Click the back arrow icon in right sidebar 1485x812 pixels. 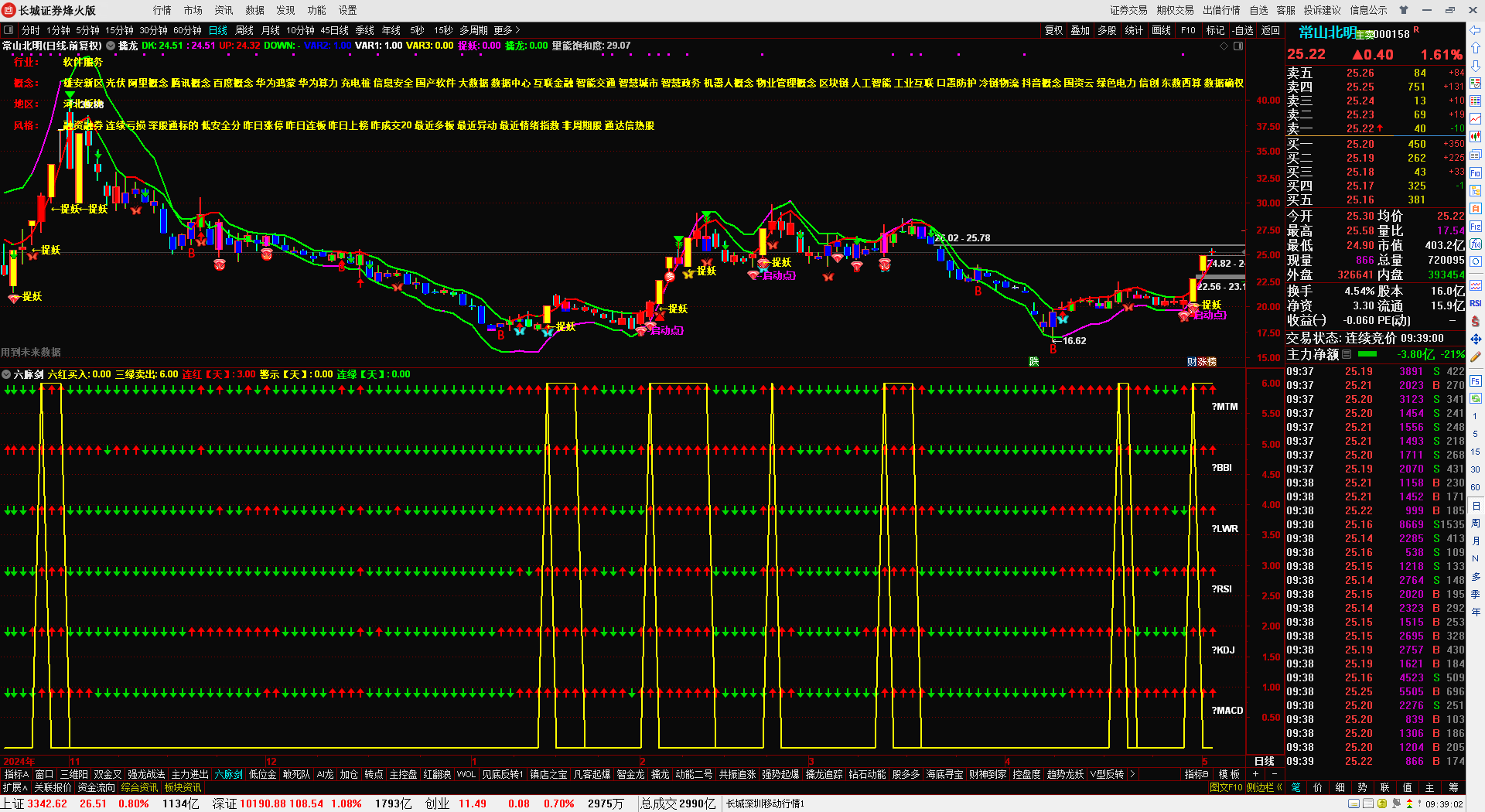coord(1476,30)
